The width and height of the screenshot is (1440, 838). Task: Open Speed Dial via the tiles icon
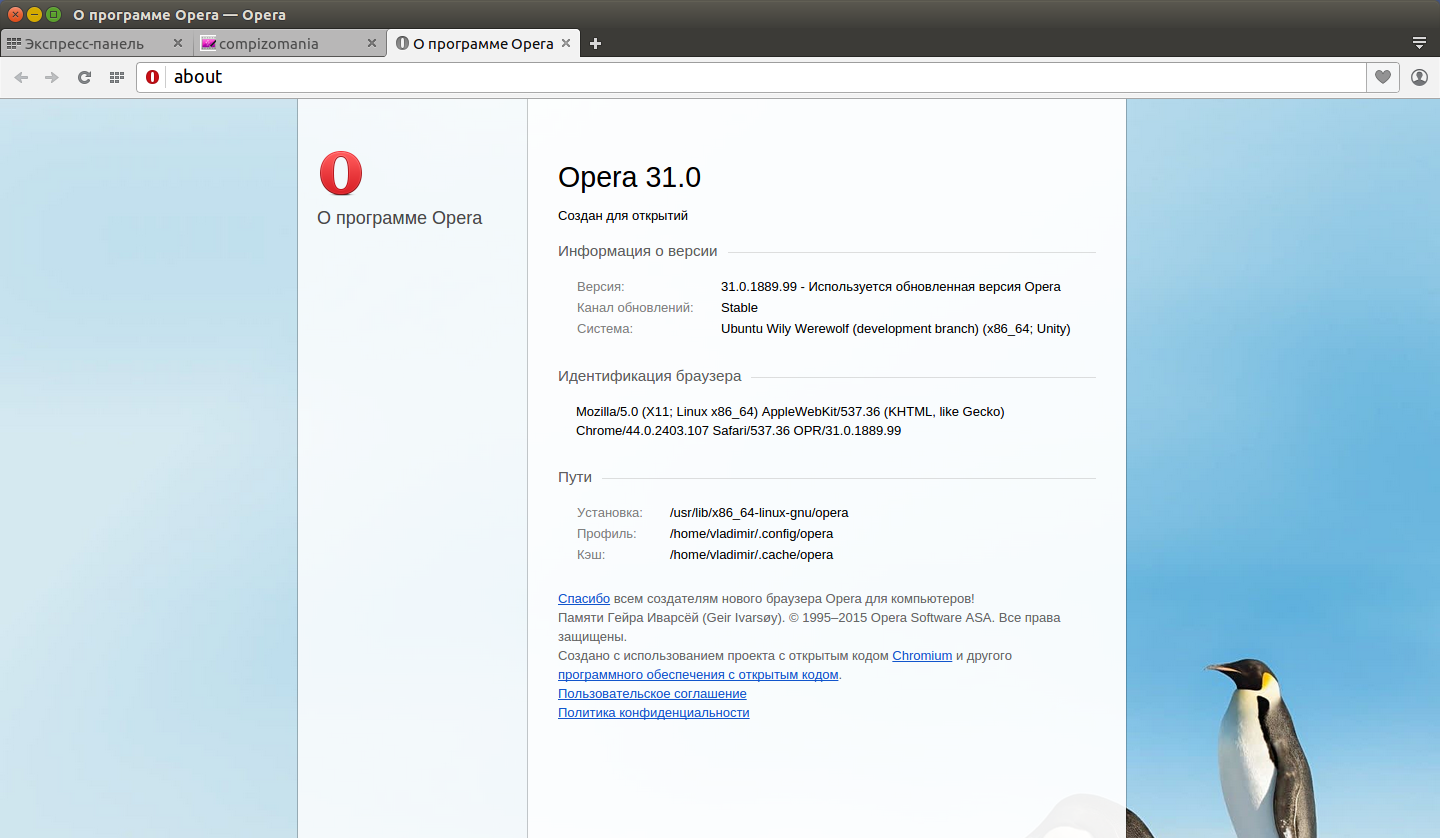coord(116,76)
